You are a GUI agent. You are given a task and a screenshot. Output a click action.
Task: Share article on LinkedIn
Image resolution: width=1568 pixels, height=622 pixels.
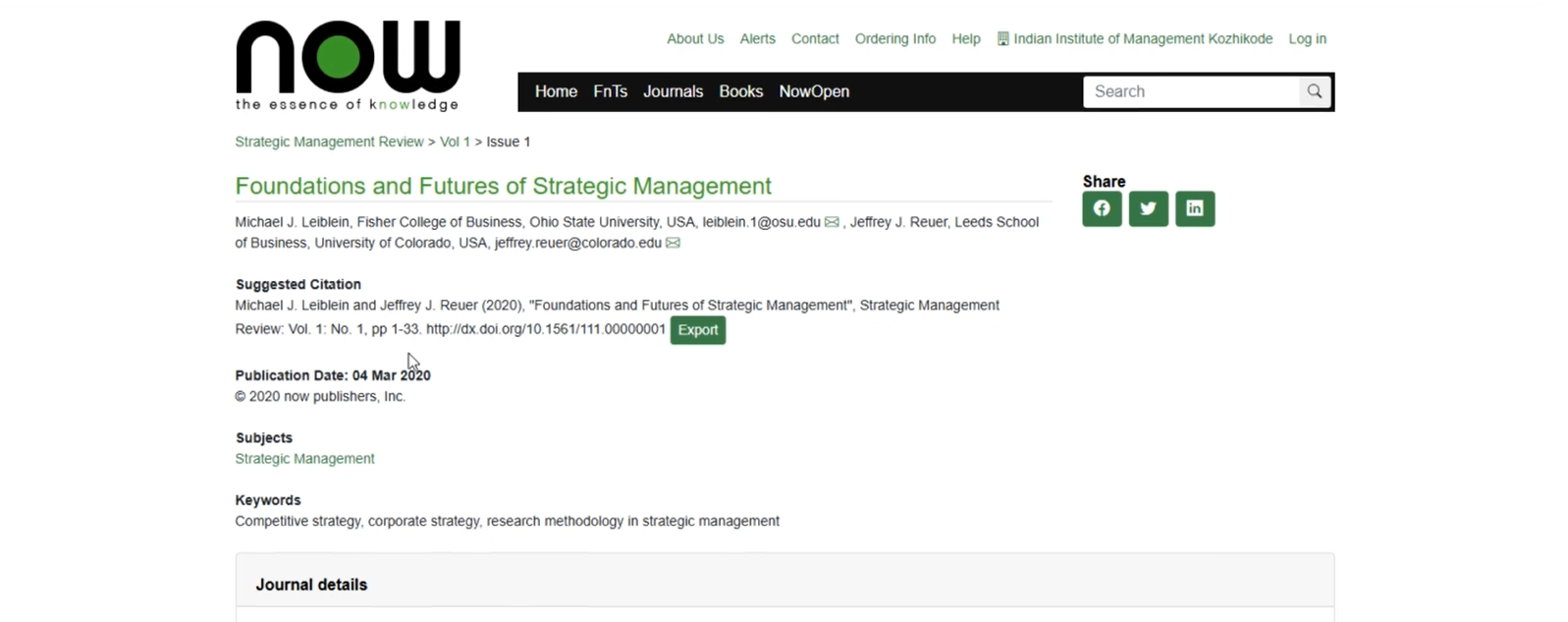(1194, 208)
